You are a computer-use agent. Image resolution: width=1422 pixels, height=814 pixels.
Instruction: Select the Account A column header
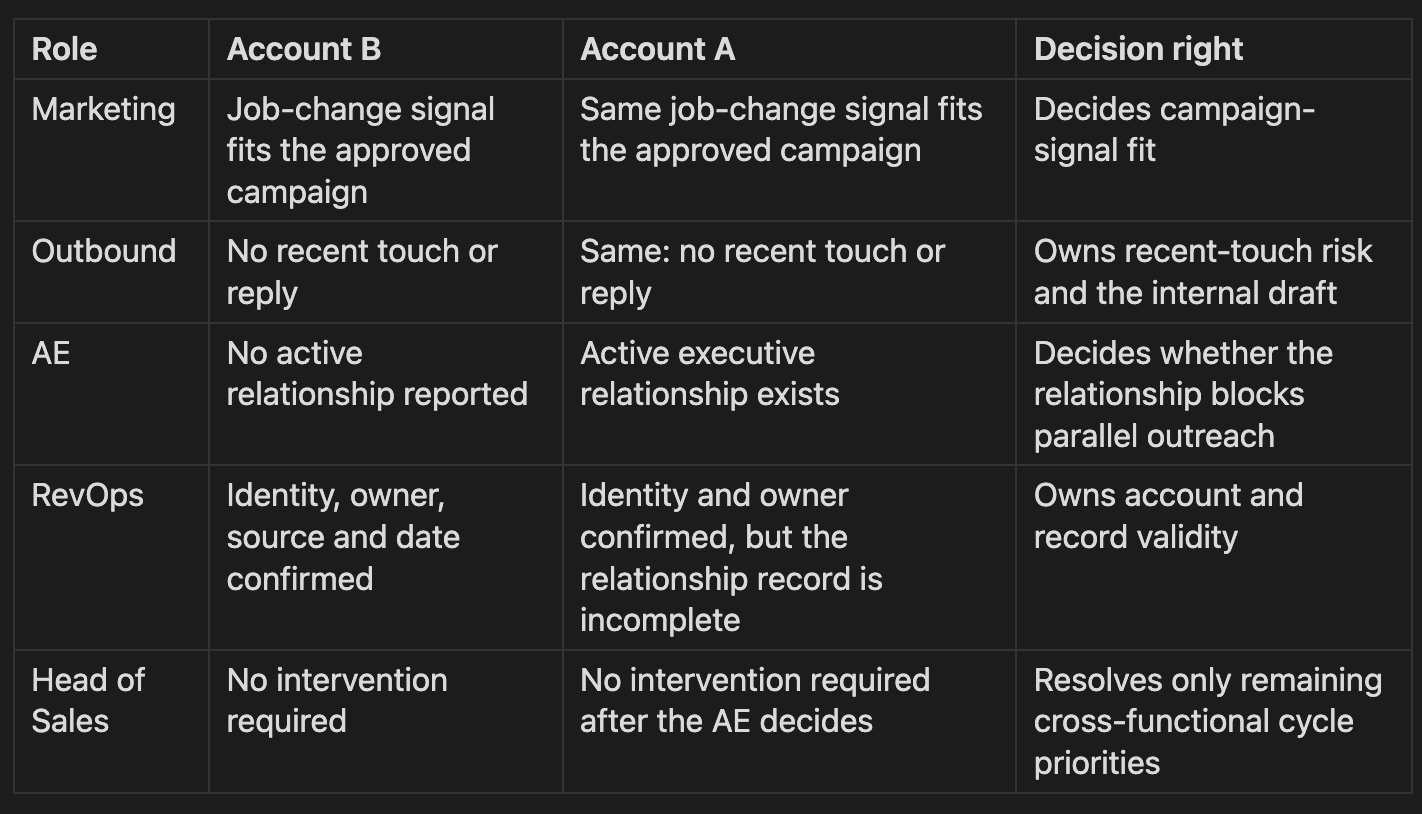click(x=789, y=49)
